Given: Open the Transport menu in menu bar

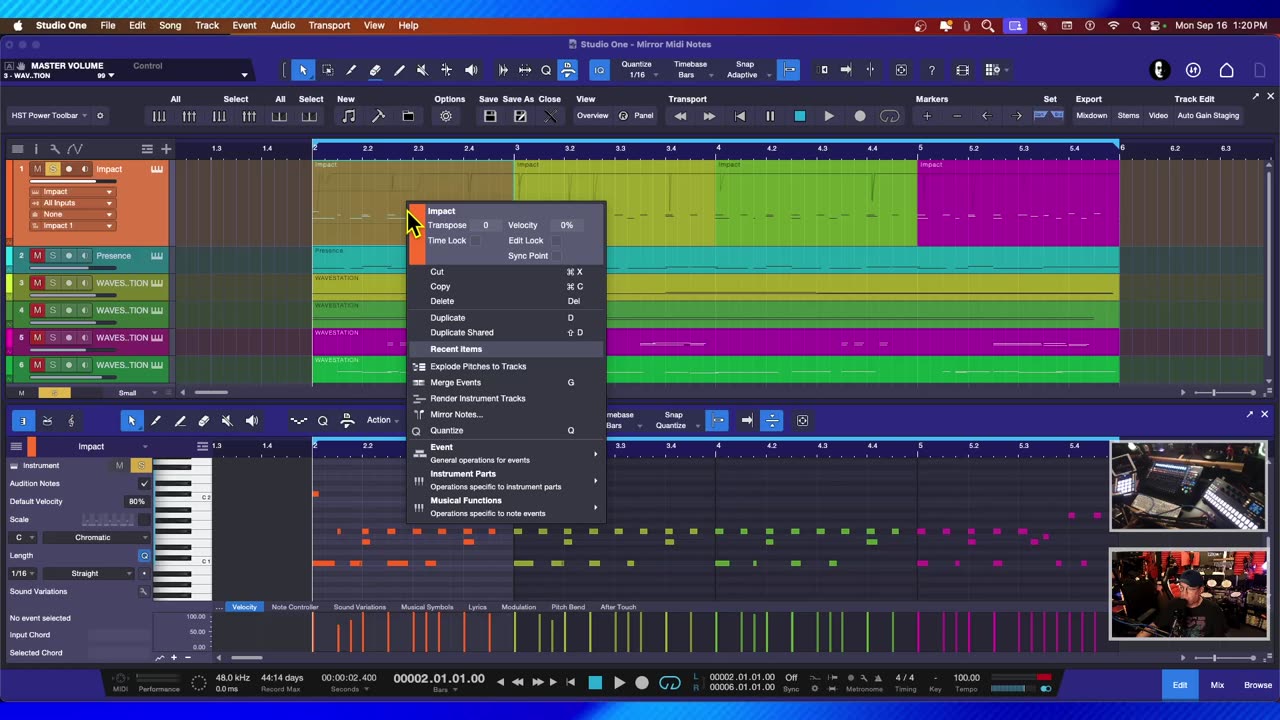Looking at the screenshot, I should [329, 25].
